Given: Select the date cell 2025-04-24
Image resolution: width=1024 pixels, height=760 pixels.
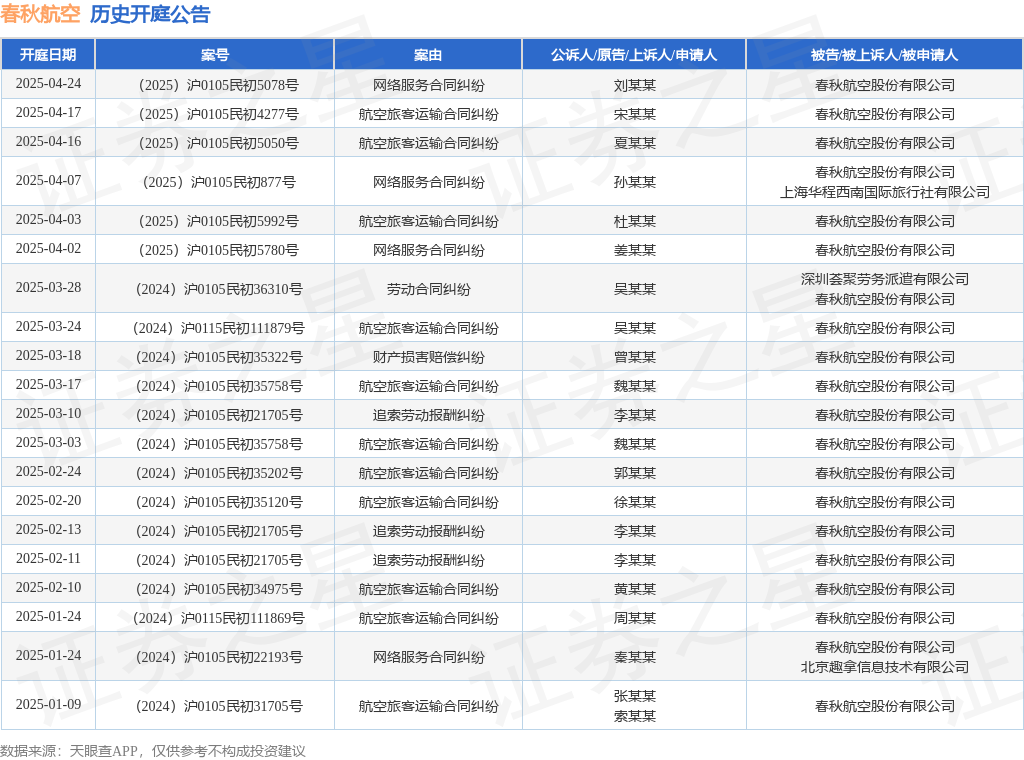Looking at the screenshot, I should 48,84.
